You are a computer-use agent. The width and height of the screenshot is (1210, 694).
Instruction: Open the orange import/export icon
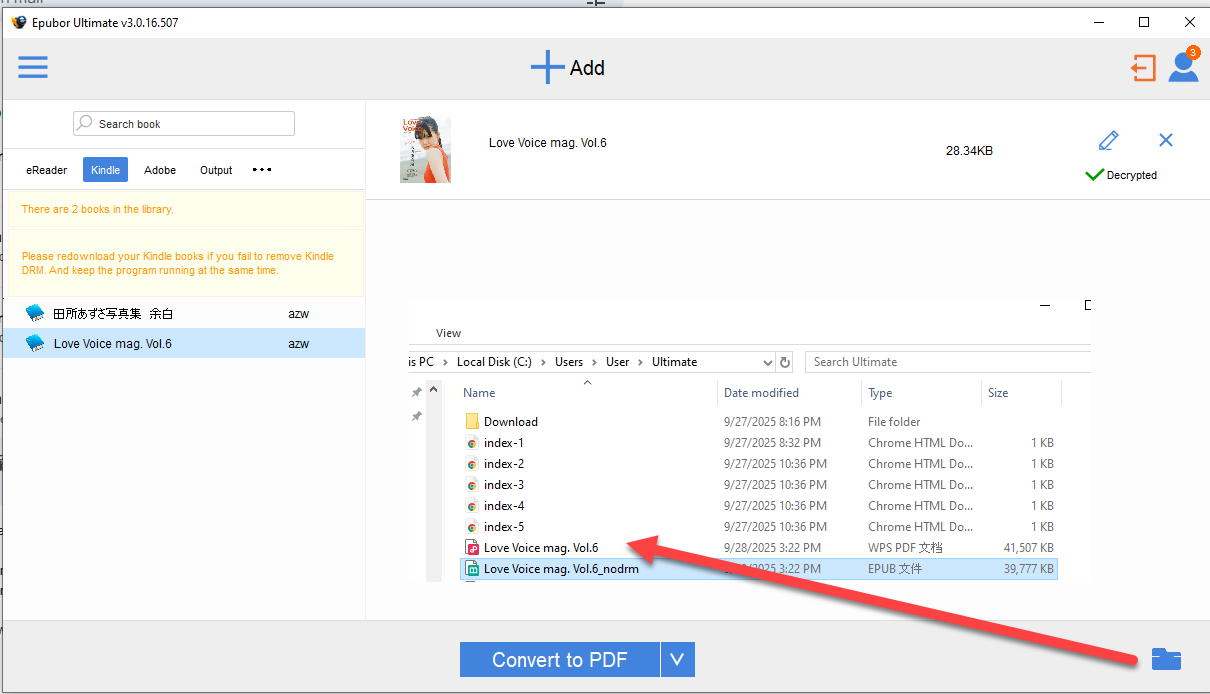[1143, 67]
